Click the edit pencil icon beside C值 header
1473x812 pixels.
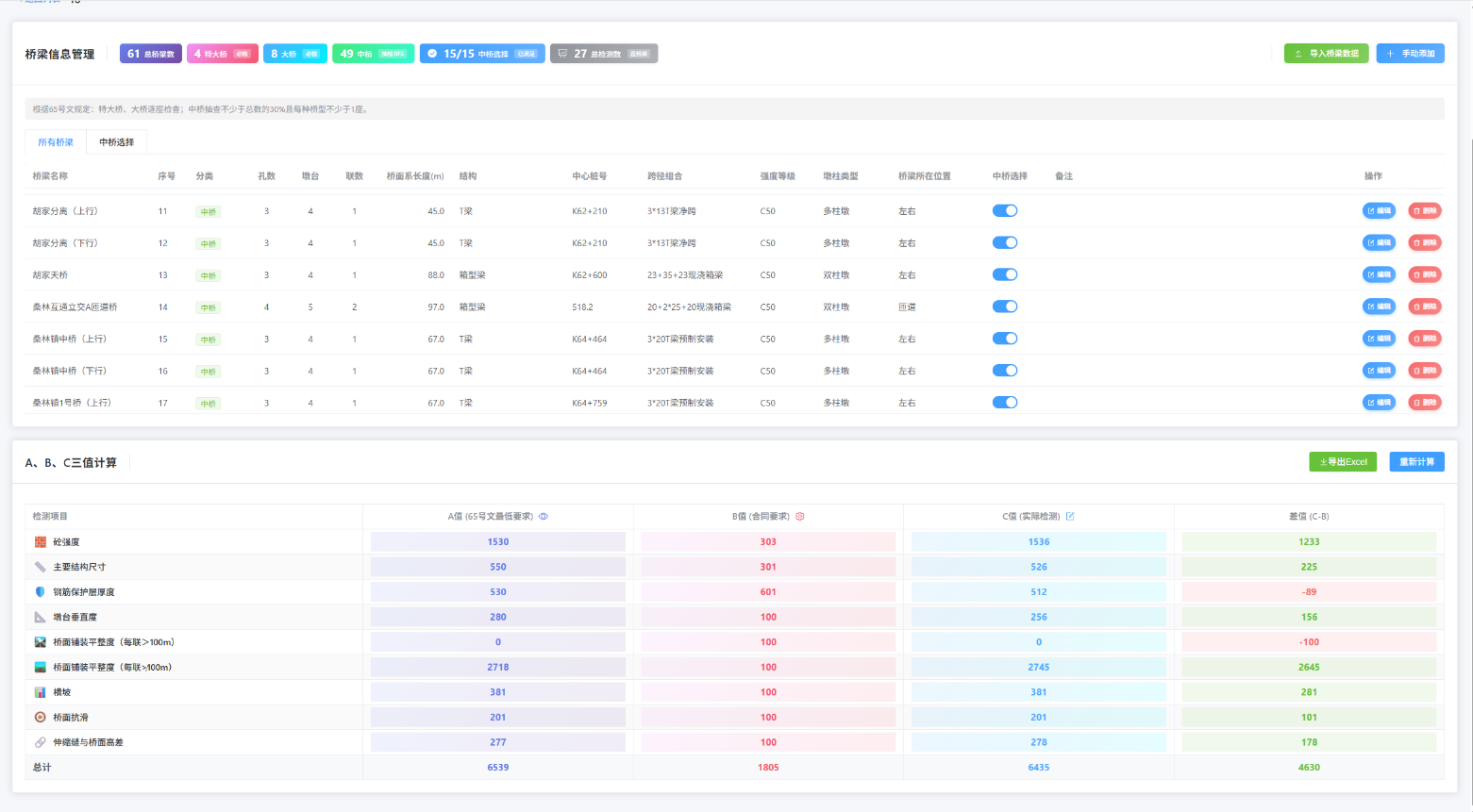point(1070,516)
